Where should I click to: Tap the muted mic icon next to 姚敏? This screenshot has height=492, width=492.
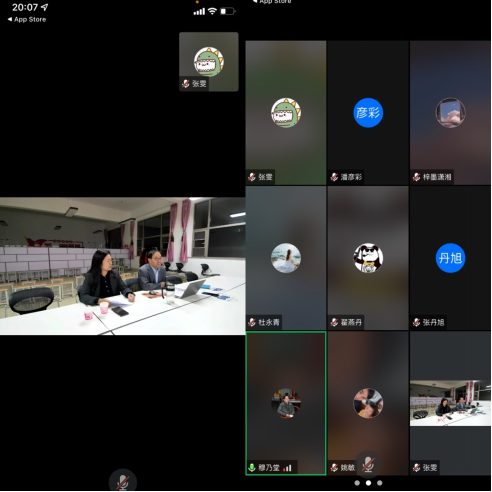coord(334,468)
